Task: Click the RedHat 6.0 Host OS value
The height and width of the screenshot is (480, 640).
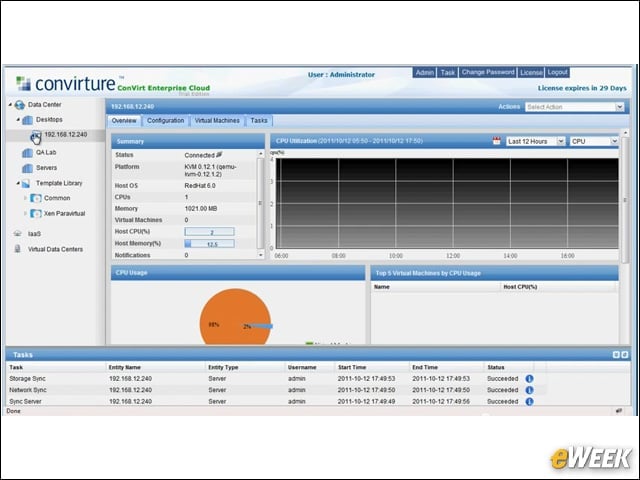Action: click(x=200, y=186)
